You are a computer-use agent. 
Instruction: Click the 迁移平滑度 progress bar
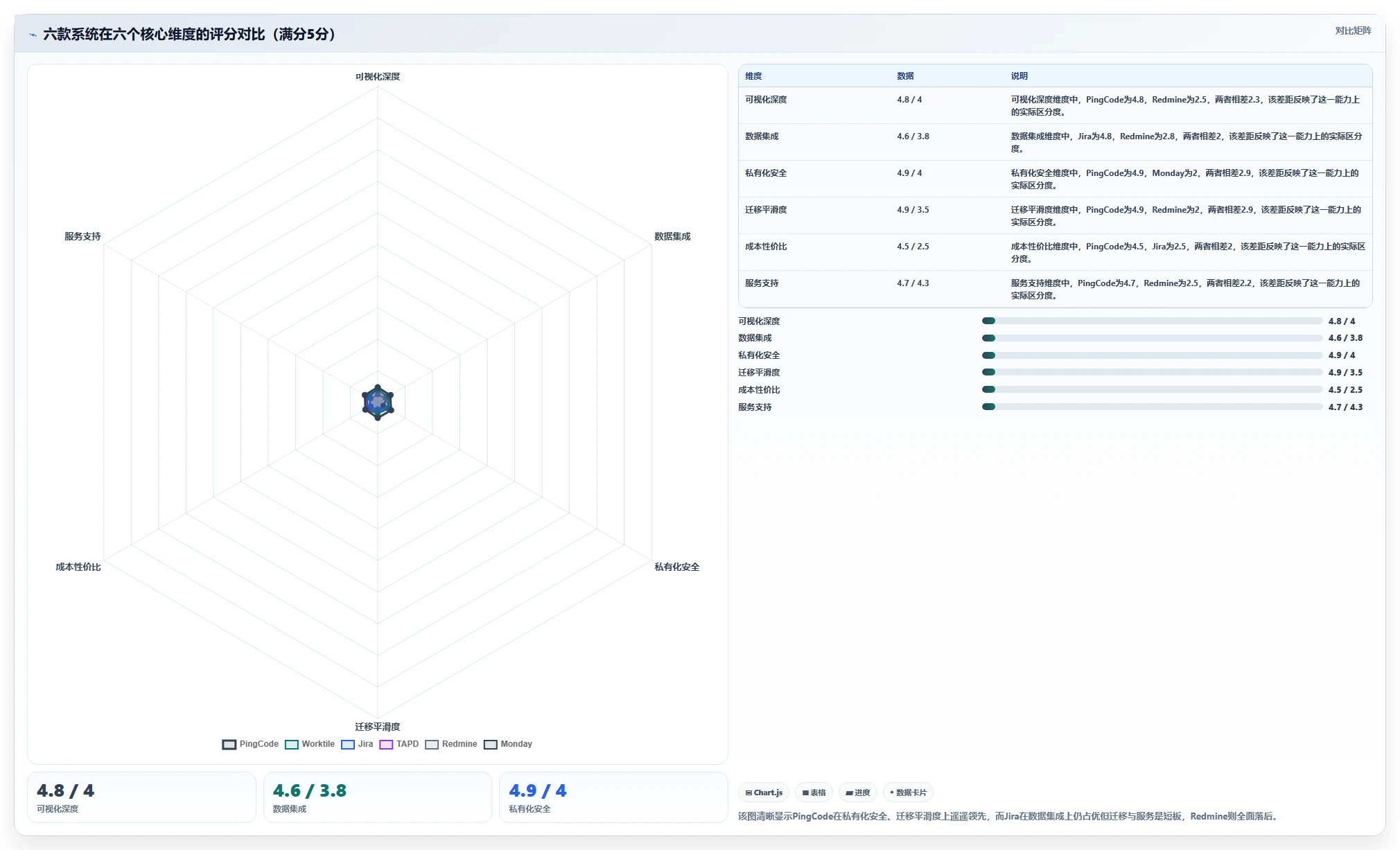coord(1152,372)
